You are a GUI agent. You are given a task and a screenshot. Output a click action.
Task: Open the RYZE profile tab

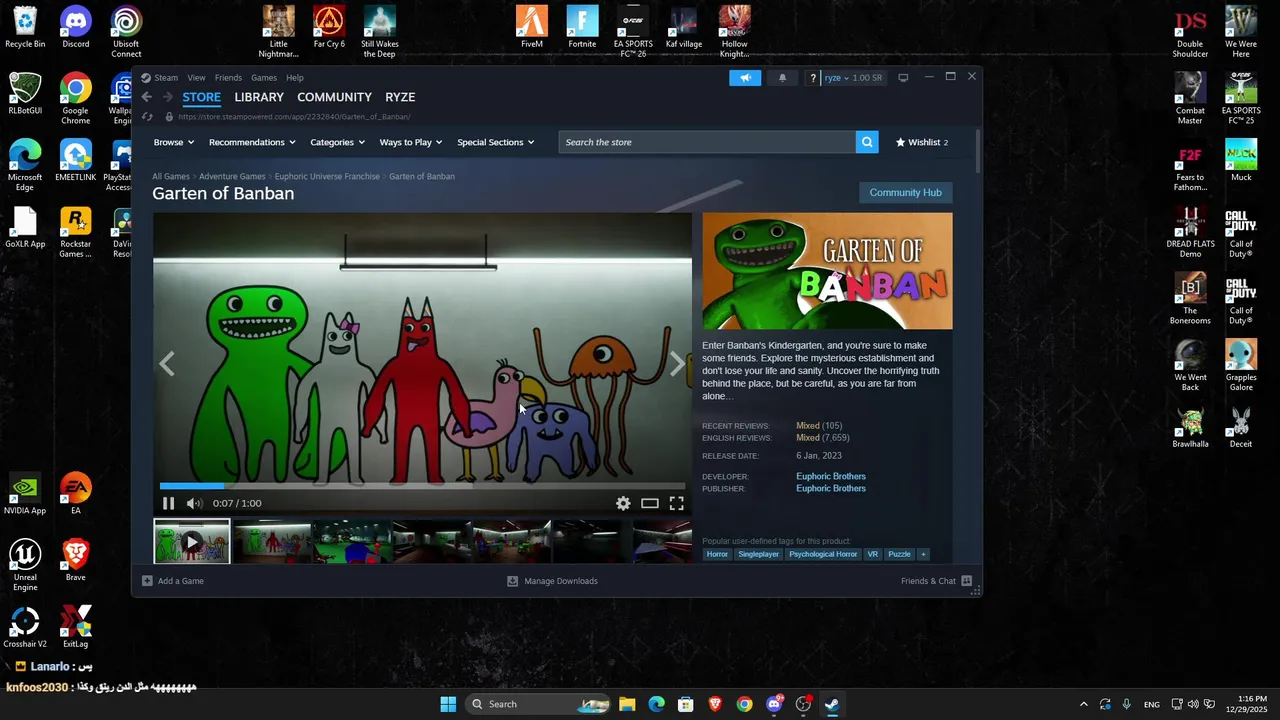pos(400,97)
